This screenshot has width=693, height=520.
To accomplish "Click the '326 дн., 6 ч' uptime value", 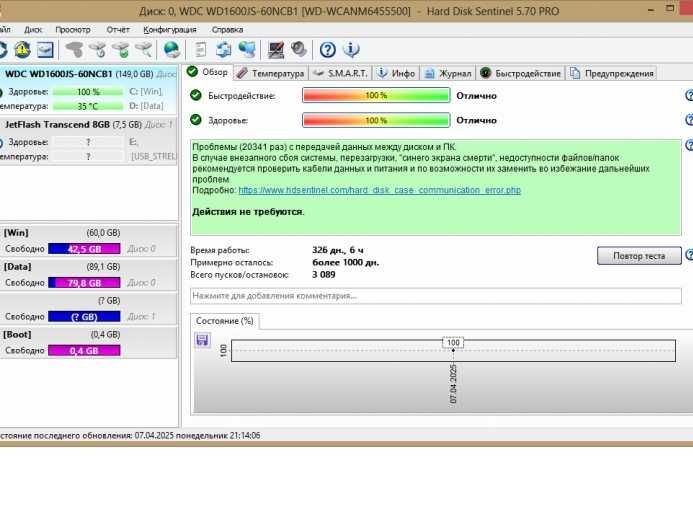I will point(338,250).
